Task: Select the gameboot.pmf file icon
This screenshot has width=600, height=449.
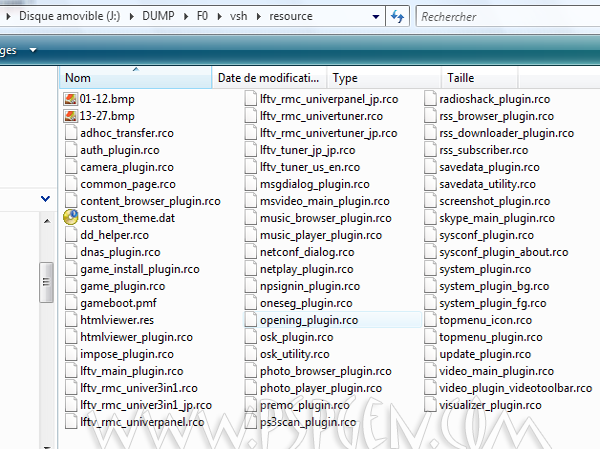Action: pyautogui.click(x=71, y=303)
